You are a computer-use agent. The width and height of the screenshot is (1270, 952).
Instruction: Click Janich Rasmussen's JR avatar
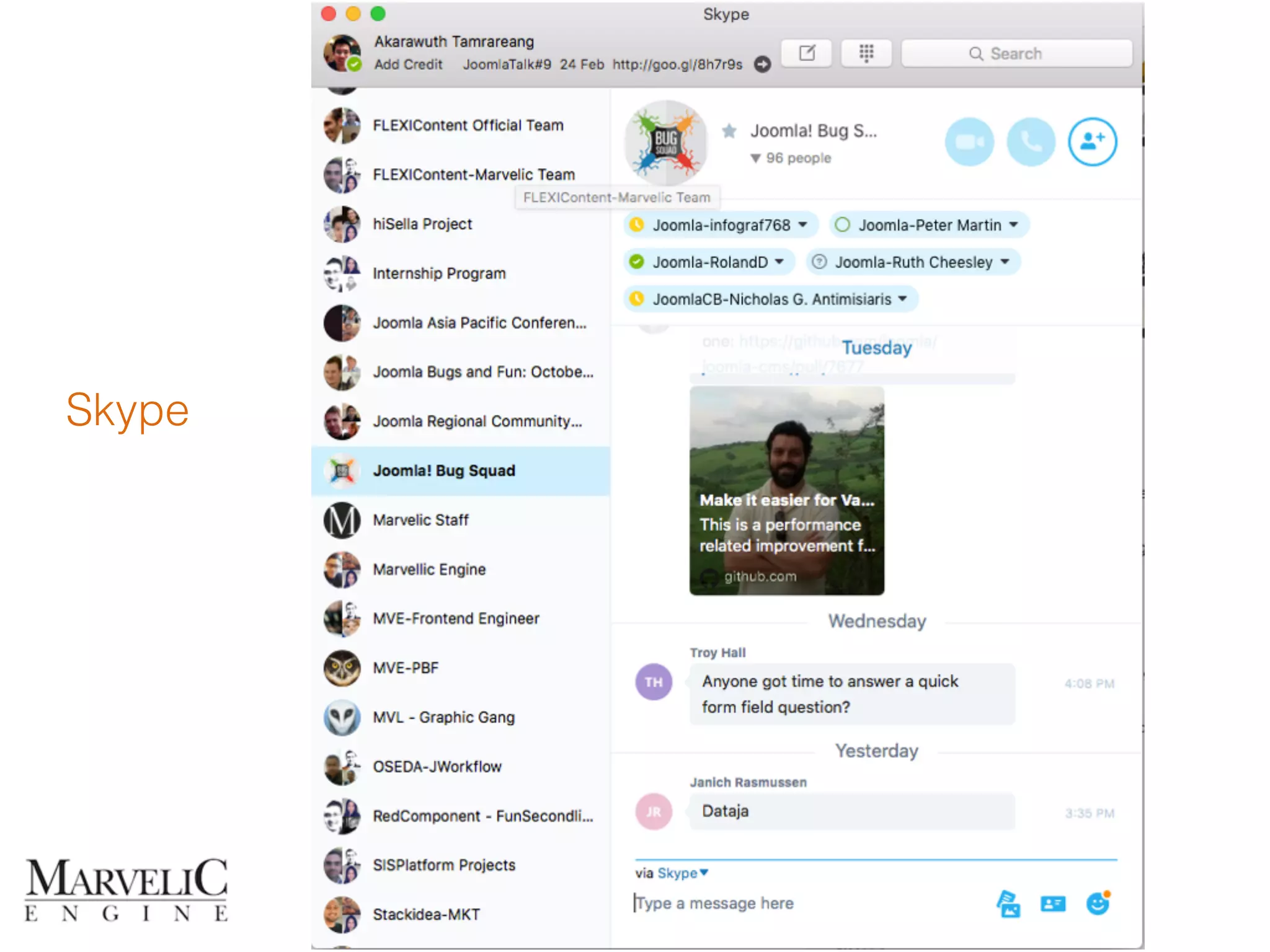654,811
